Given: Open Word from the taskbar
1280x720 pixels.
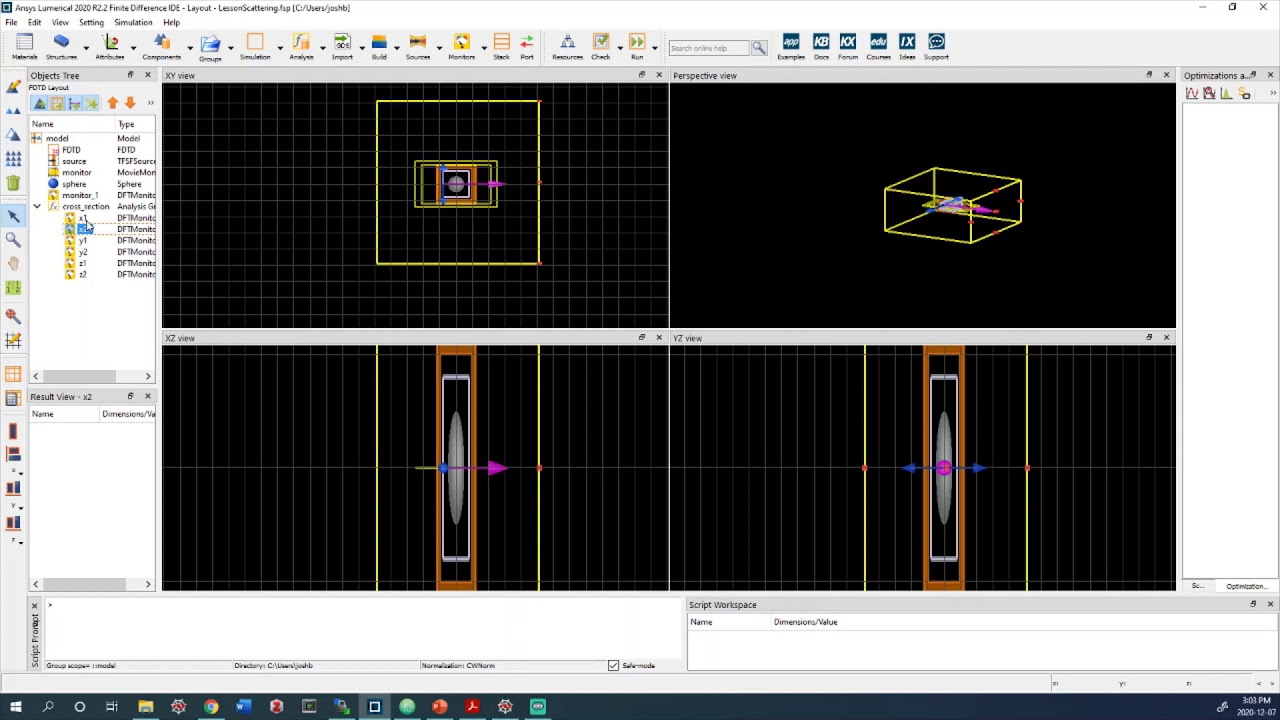Looking at the screenshot, I should pos(243,707).
